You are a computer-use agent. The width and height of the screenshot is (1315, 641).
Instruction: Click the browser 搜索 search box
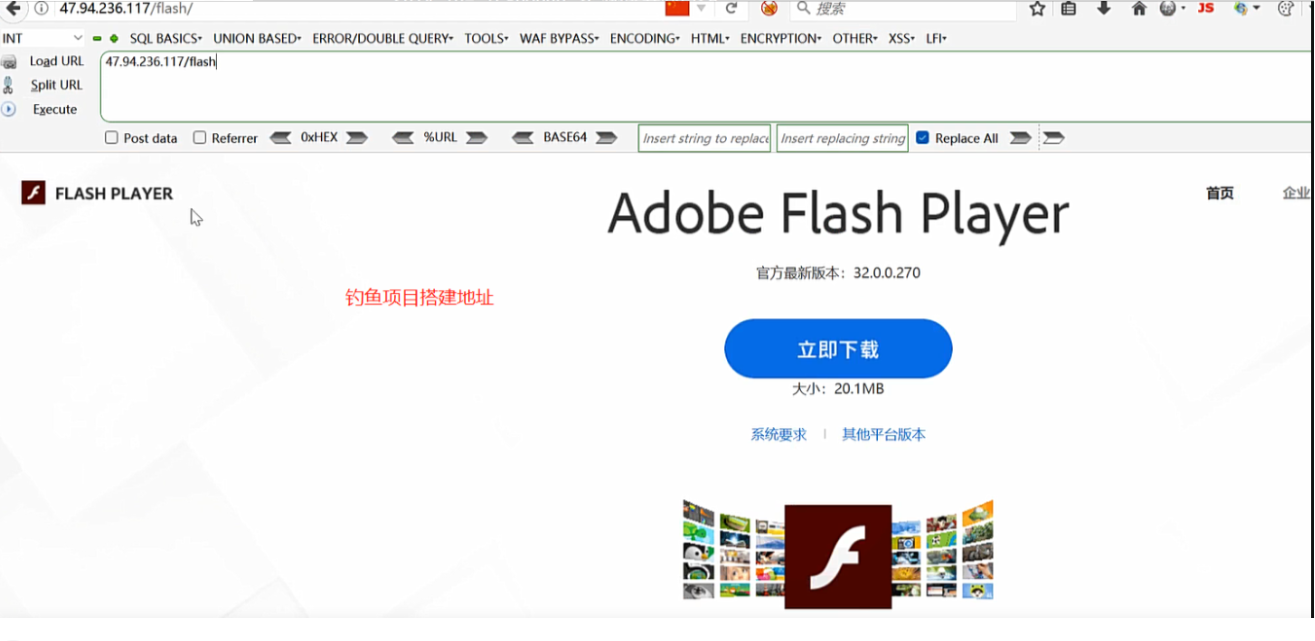[903, 8]
